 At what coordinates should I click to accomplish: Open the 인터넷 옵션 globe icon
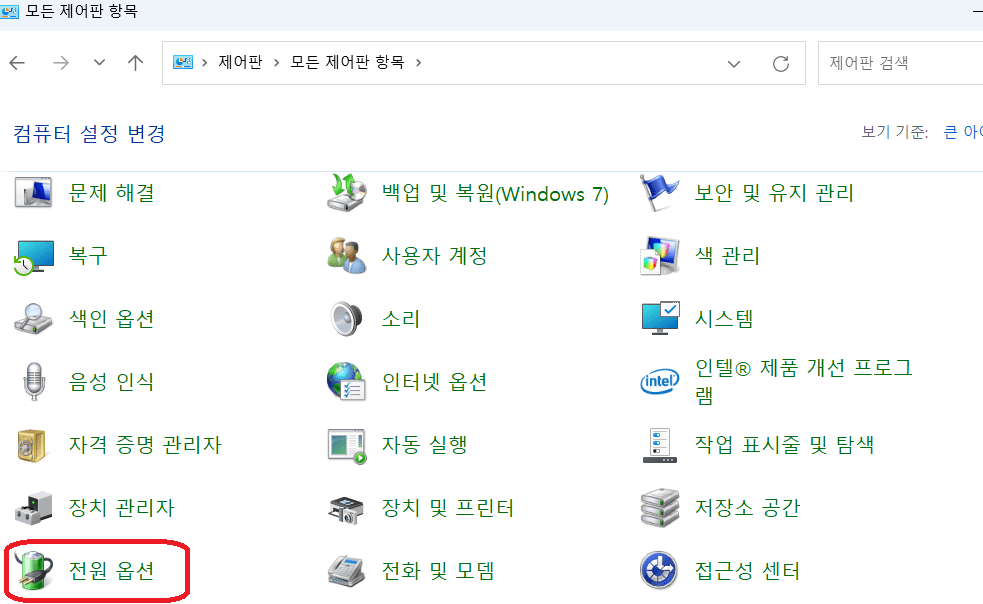pyautogui.click(x=346, y=381)
